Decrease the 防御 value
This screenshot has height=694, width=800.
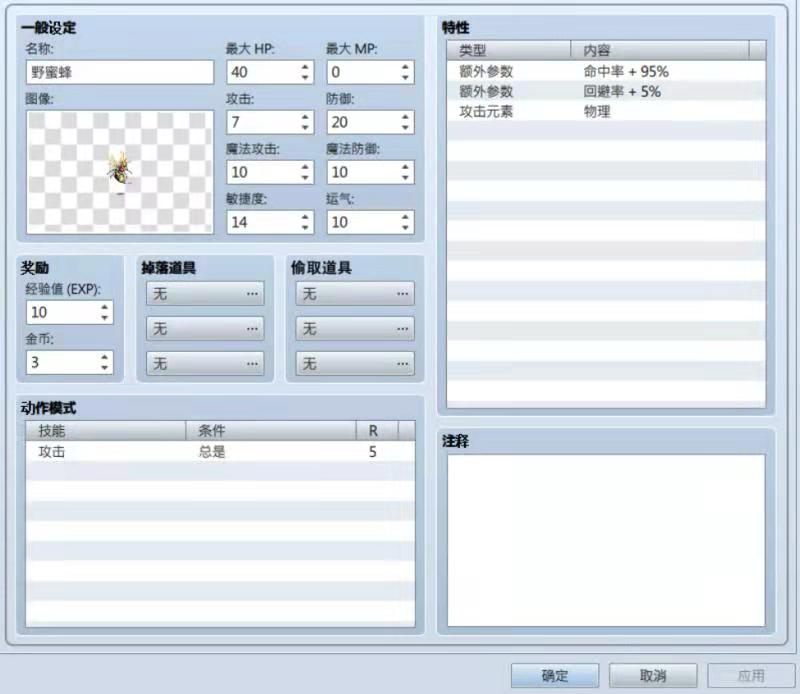(x=405, y=128)
